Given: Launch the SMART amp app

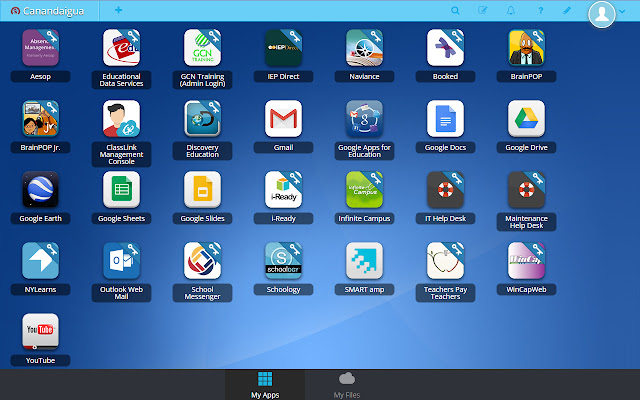Looking at the screenshot, I should click(x=364, y=260).
